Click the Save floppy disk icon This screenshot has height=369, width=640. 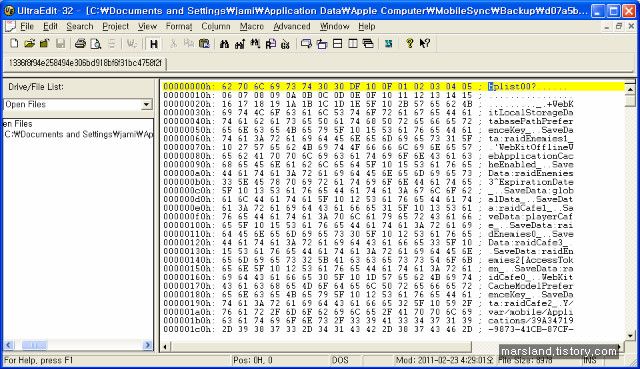click(60, 43)
